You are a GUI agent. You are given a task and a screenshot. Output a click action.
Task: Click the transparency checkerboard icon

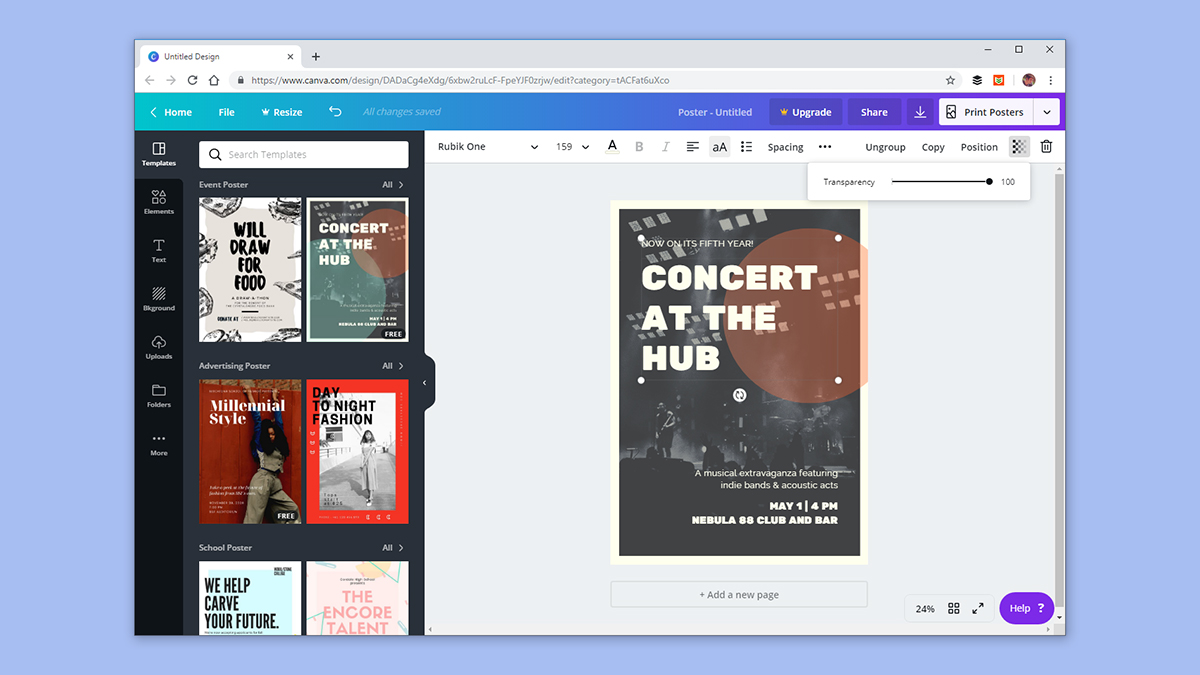click(1019, 147)
